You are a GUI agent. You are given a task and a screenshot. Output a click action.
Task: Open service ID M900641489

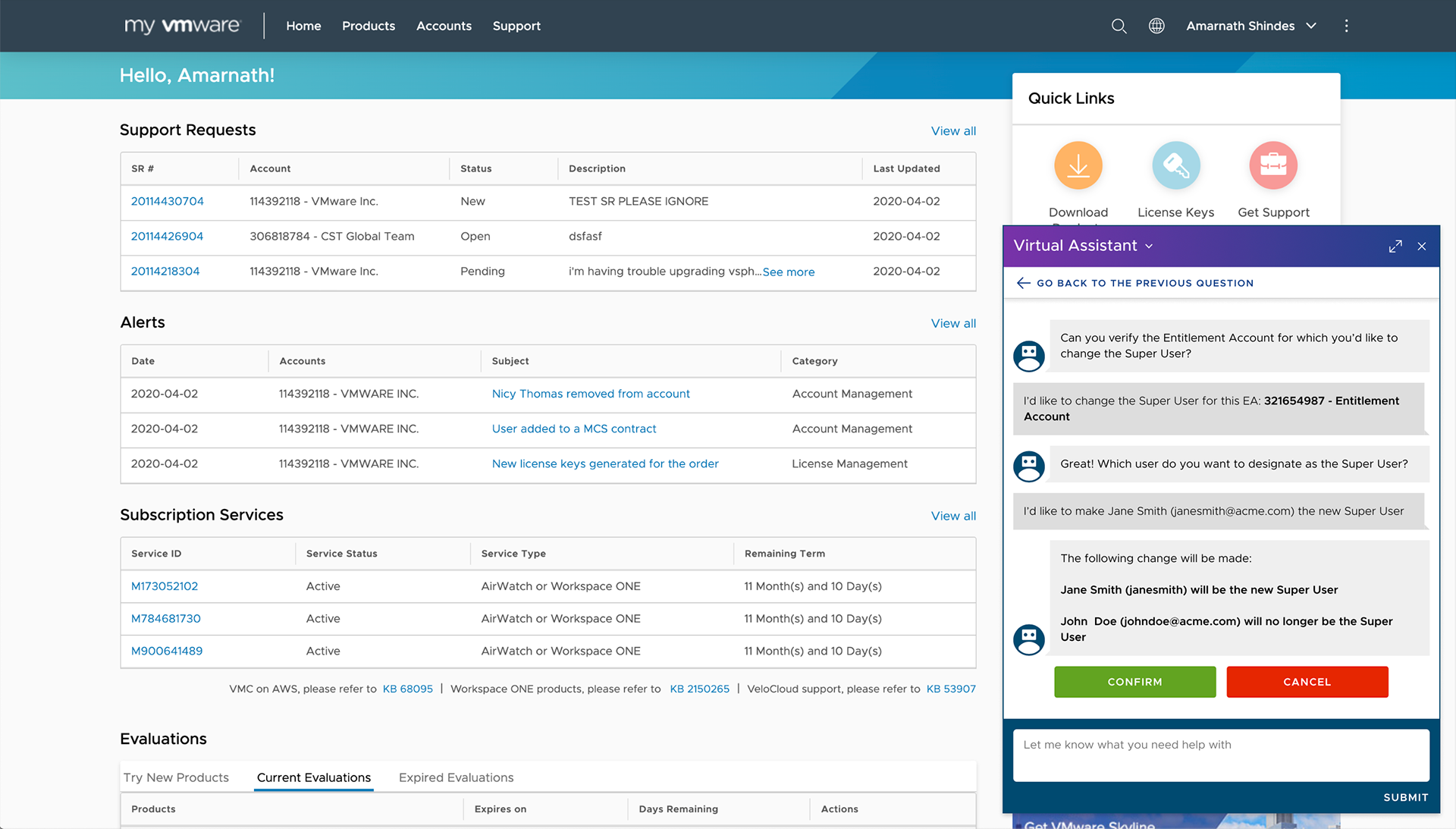pos(167,651)
